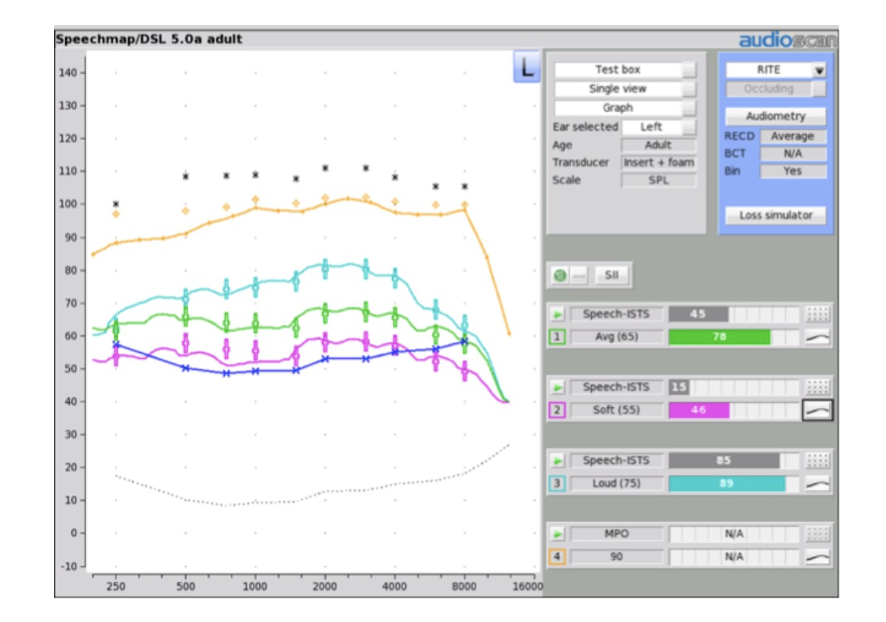Open the dotted grid icon for test 3
The image size is (886, 622).
pos(817,460)
